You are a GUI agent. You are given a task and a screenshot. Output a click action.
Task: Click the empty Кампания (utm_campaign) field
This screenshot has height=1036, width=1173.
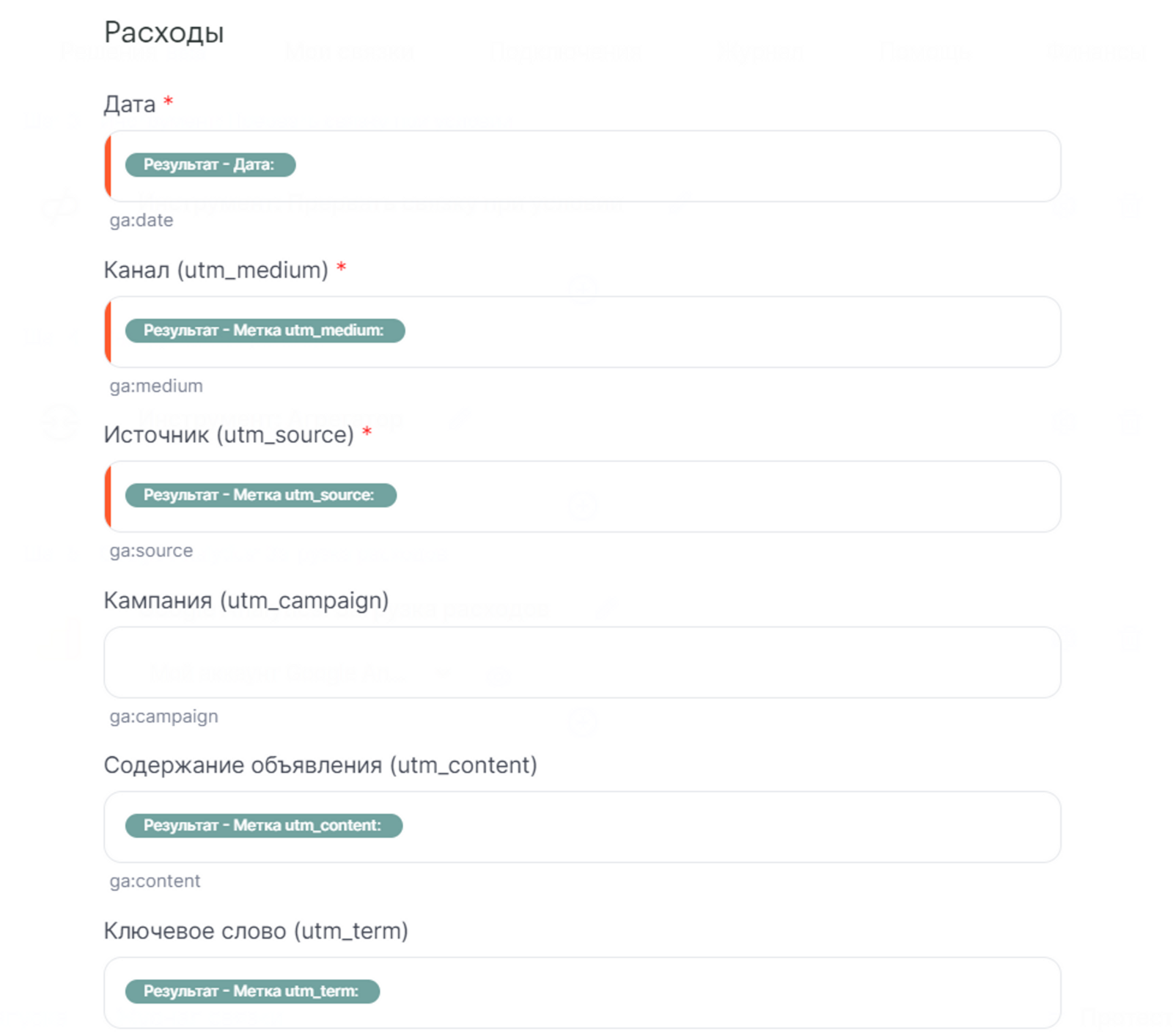coord(582,663)
